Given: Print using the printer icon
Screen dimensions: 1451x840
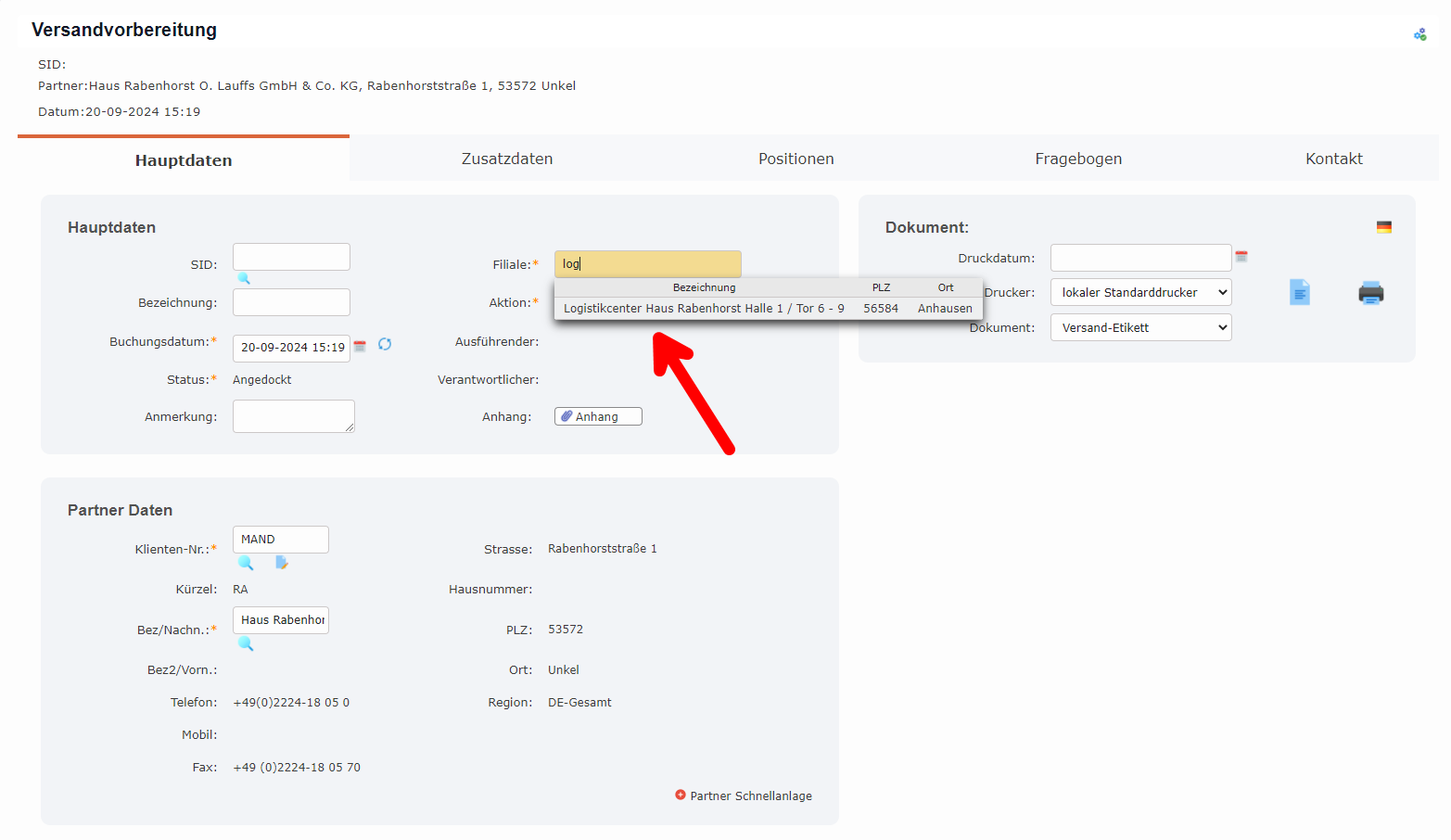Looking at the screenshot, I should pos(1371,292).
